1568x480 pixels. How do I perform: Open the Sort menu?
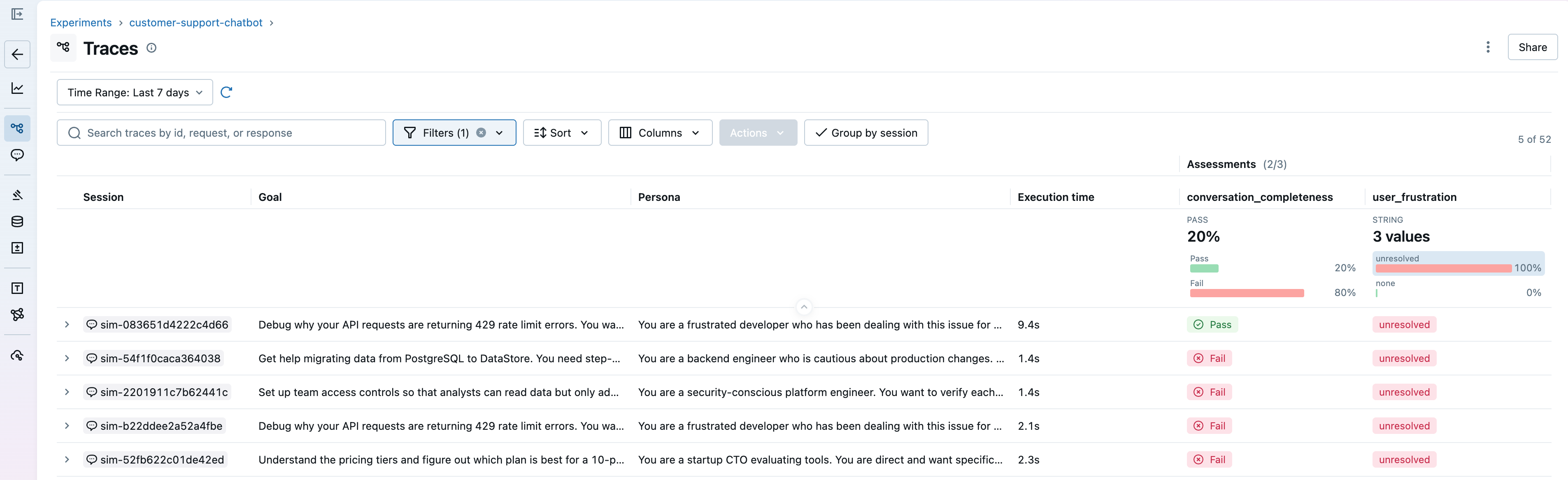pos(561,133)
